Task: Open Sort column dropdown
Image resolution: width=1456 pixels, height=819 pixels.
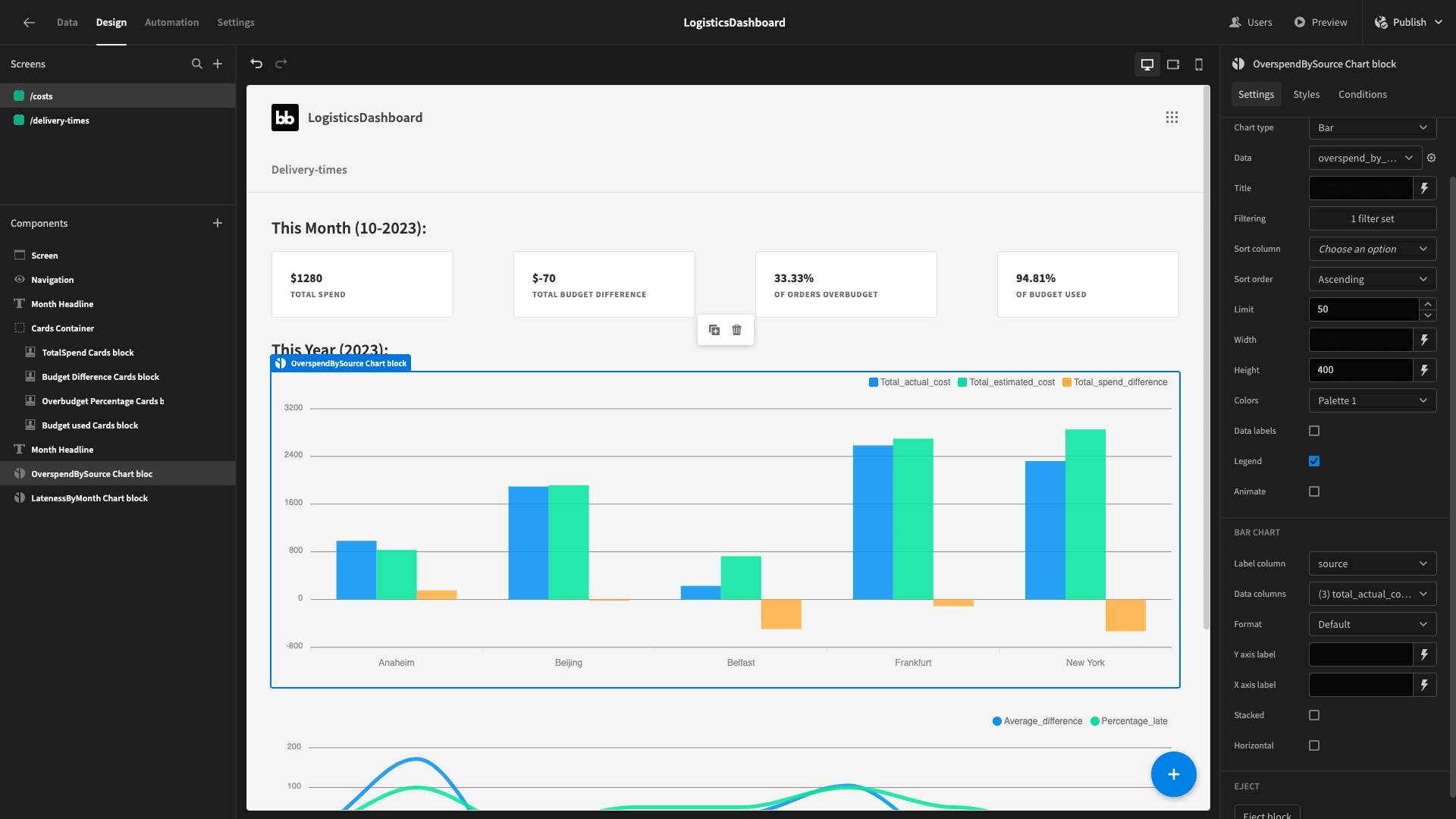Action: click(x=1373, y=249)
